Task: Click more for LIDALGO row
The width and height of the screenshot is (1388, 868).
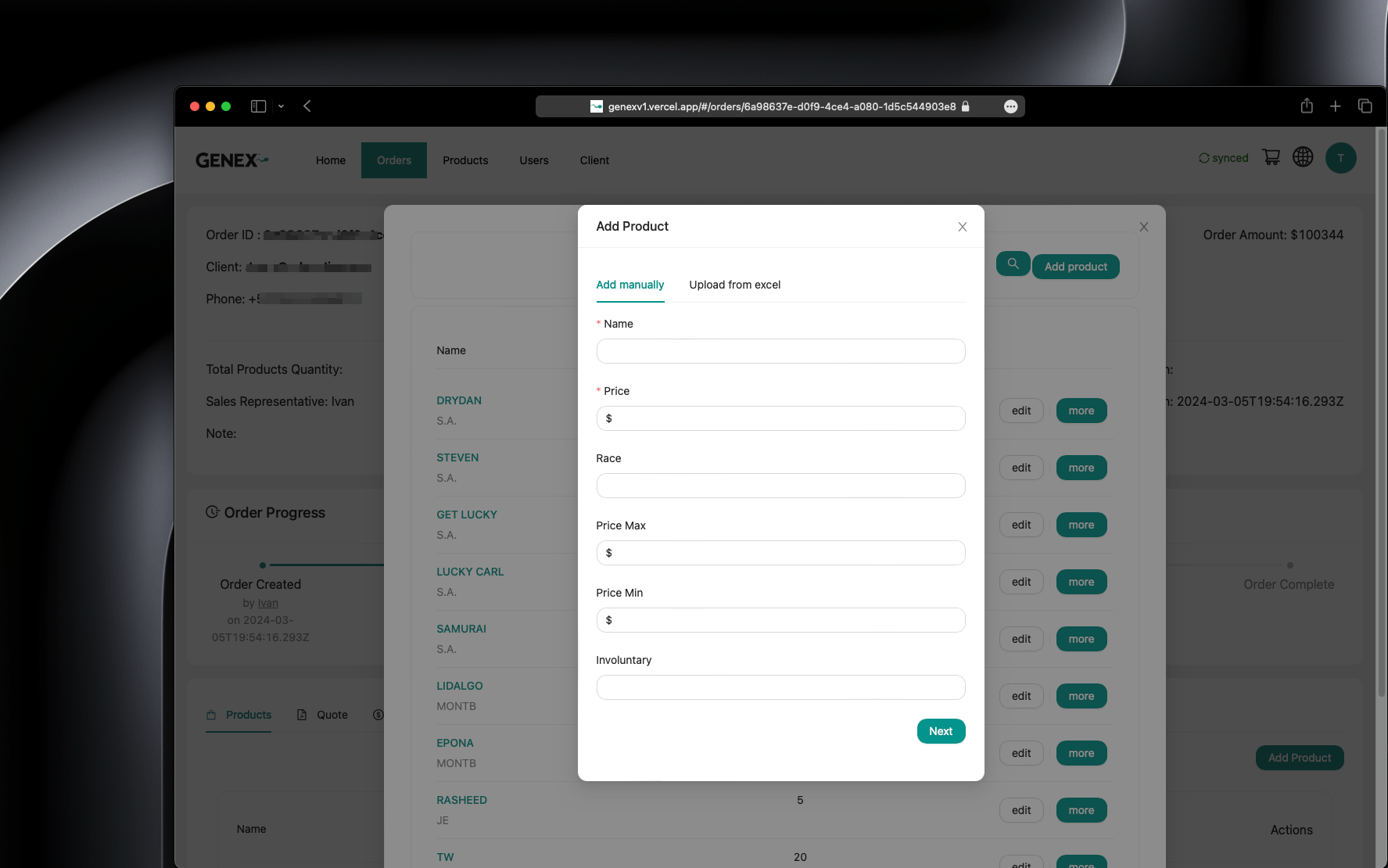Action: click(1081, 696)
